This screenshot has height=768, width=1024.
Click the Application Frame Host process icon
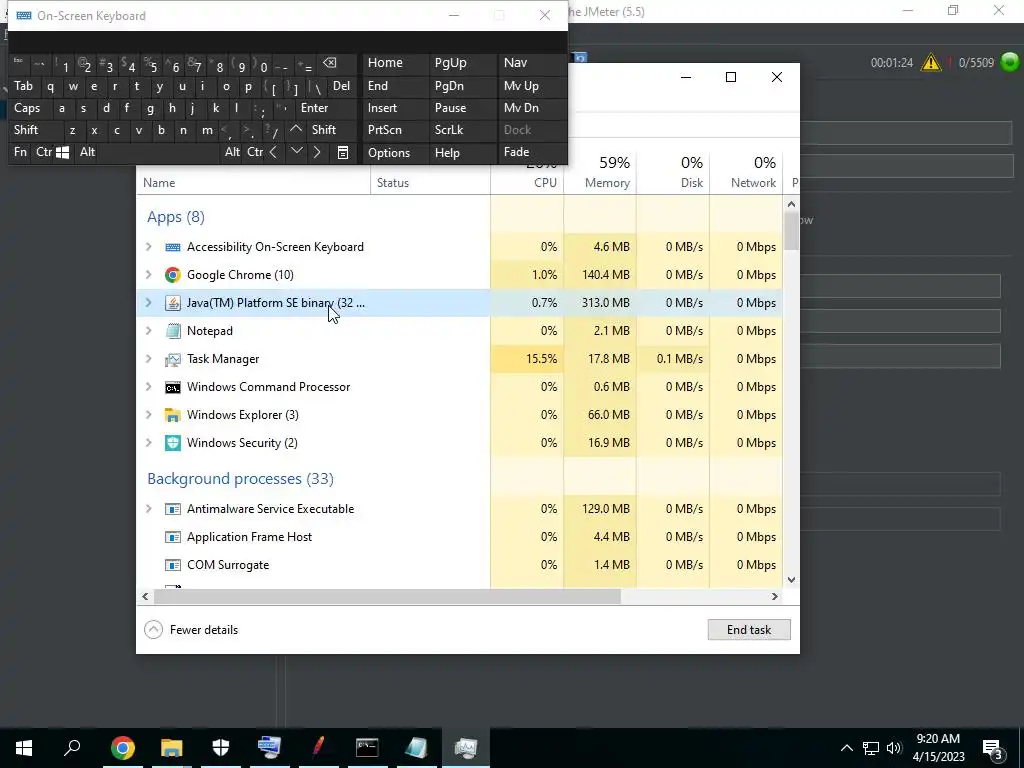172,537
